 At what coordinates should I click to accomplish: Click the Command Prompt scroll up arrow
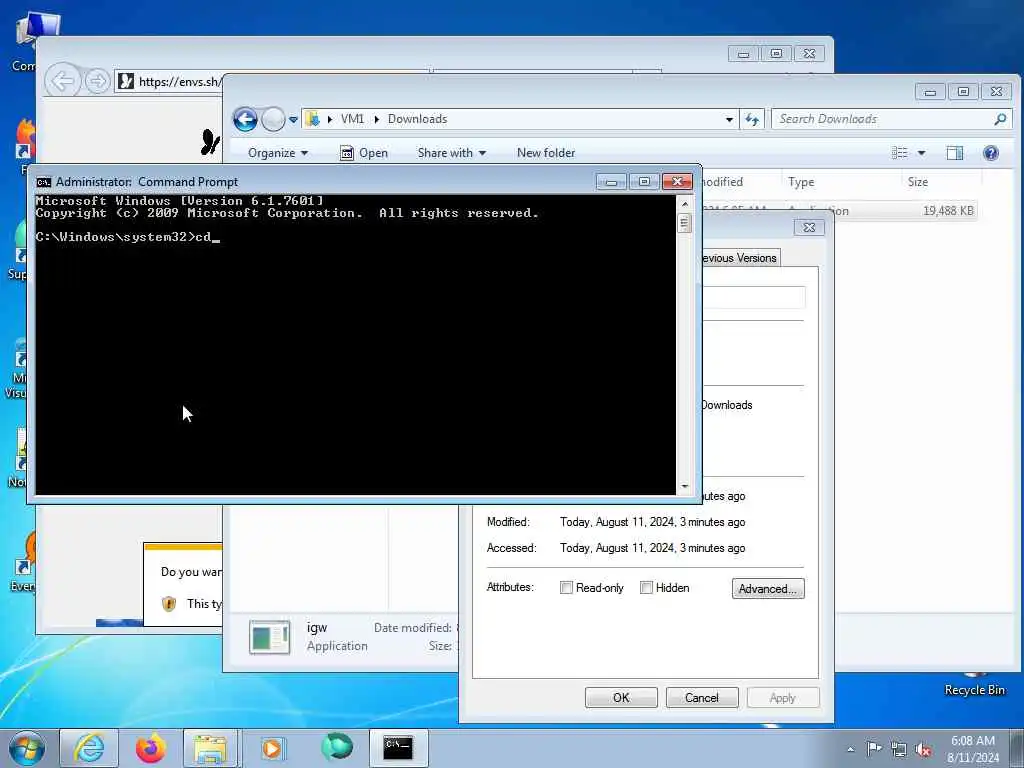pos(684,204)
